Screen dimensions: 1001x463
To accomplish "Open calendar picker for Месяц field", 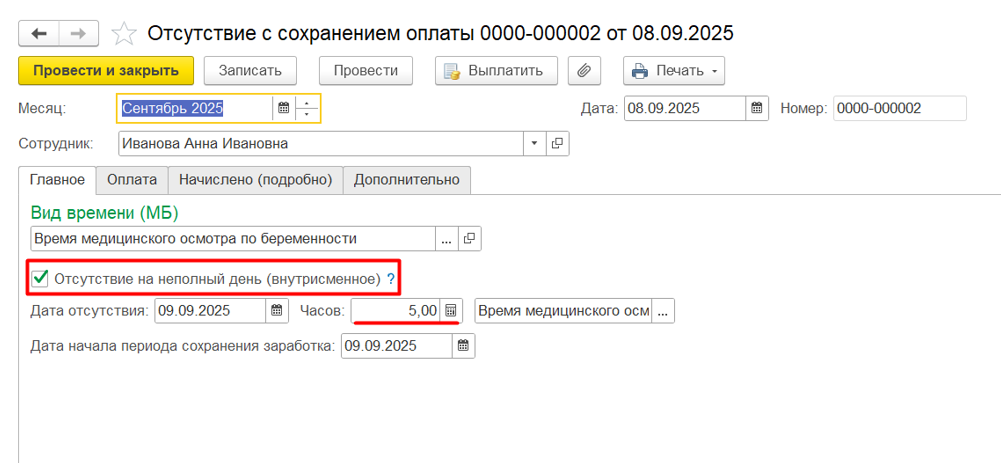I will [284, 108].
